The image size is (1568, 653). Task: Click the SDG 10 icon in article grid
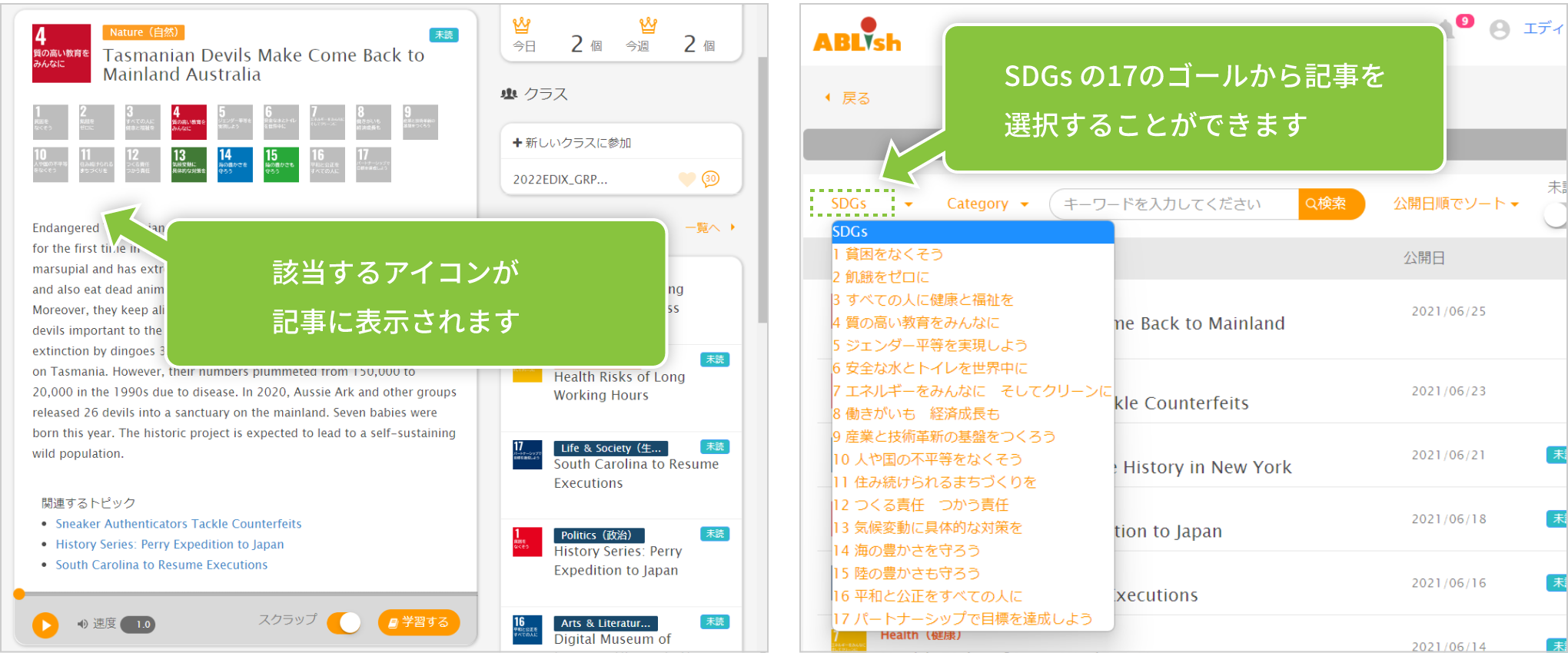pos(51,164)
